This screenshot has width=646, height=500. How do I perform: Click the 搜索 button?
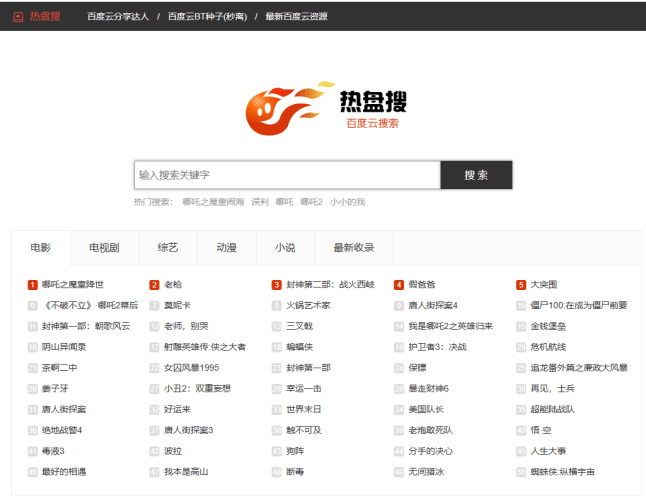click(476, 175)
